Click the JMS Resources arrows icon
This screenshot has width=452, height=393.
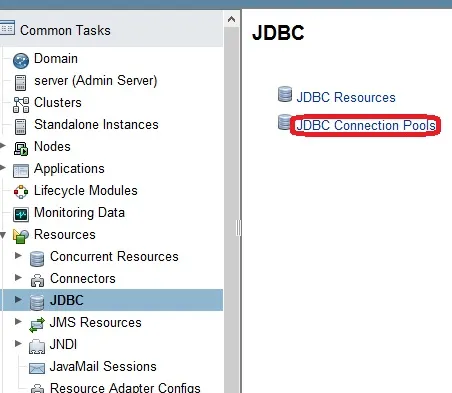point(37,325)
